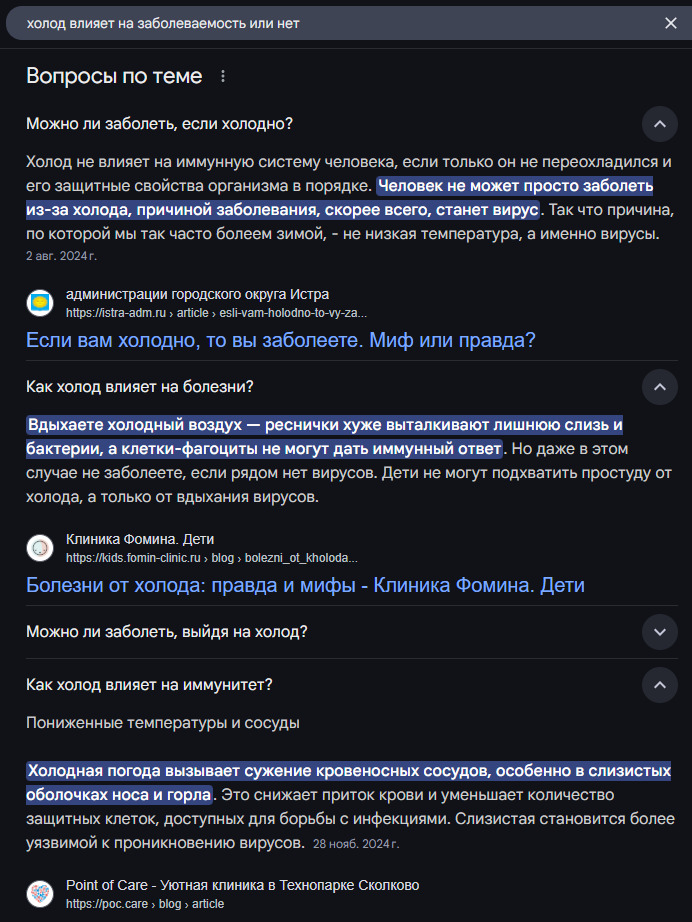Click the kids.fomin-clinic.ru URL breadcrumb
Image resolution: width=692 pixels, height=922 pixels.
click(211, 557)
